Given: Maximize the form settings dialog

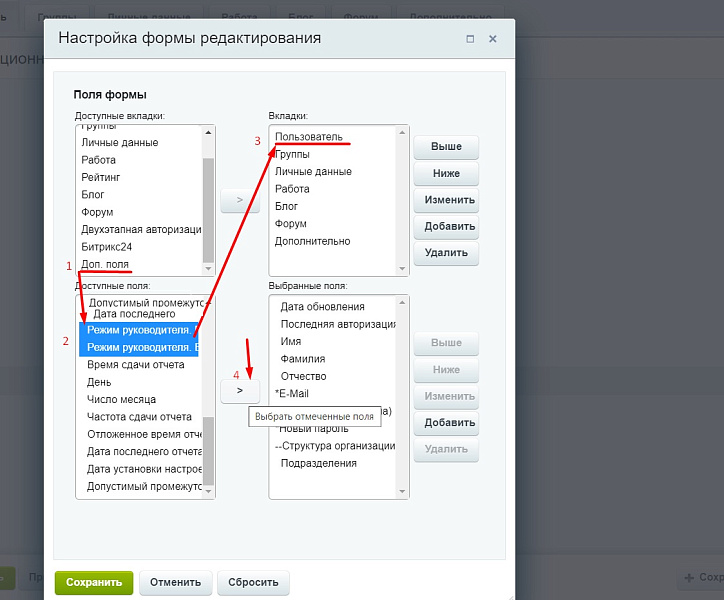Looking at the screenshot, I should (x=470, y=38).
